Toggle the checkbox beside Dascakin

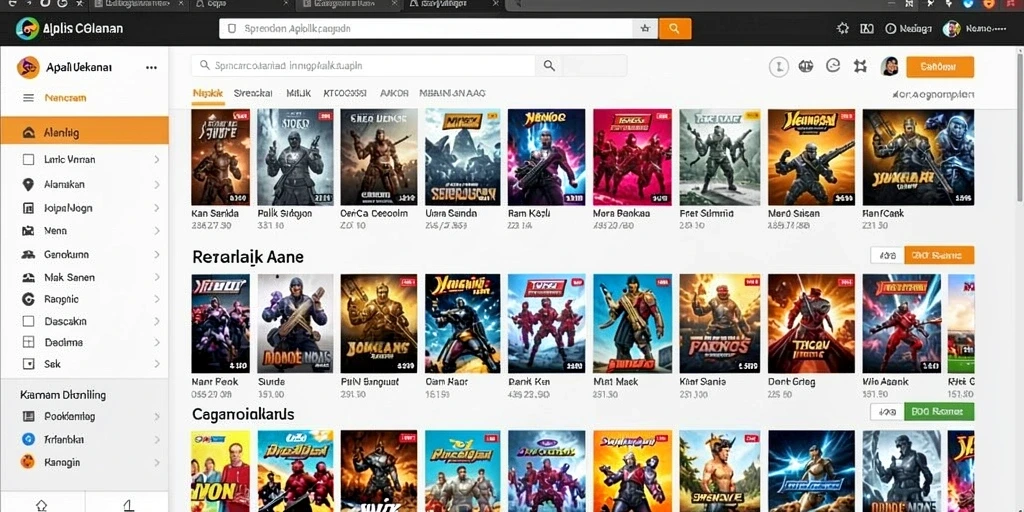coord(28,321)
